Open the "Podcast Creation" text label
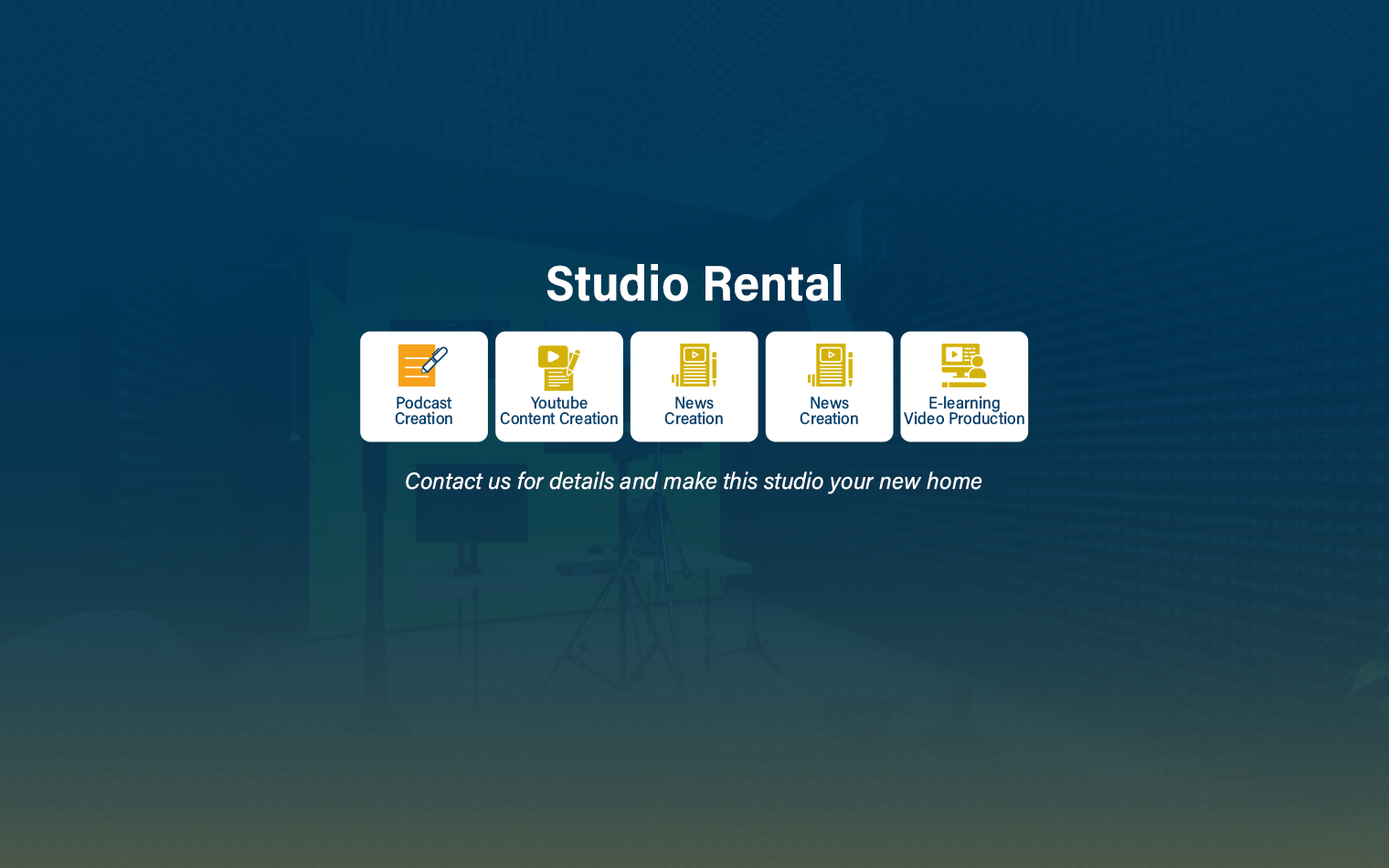 pyautogui.click(x=423, y=411)
